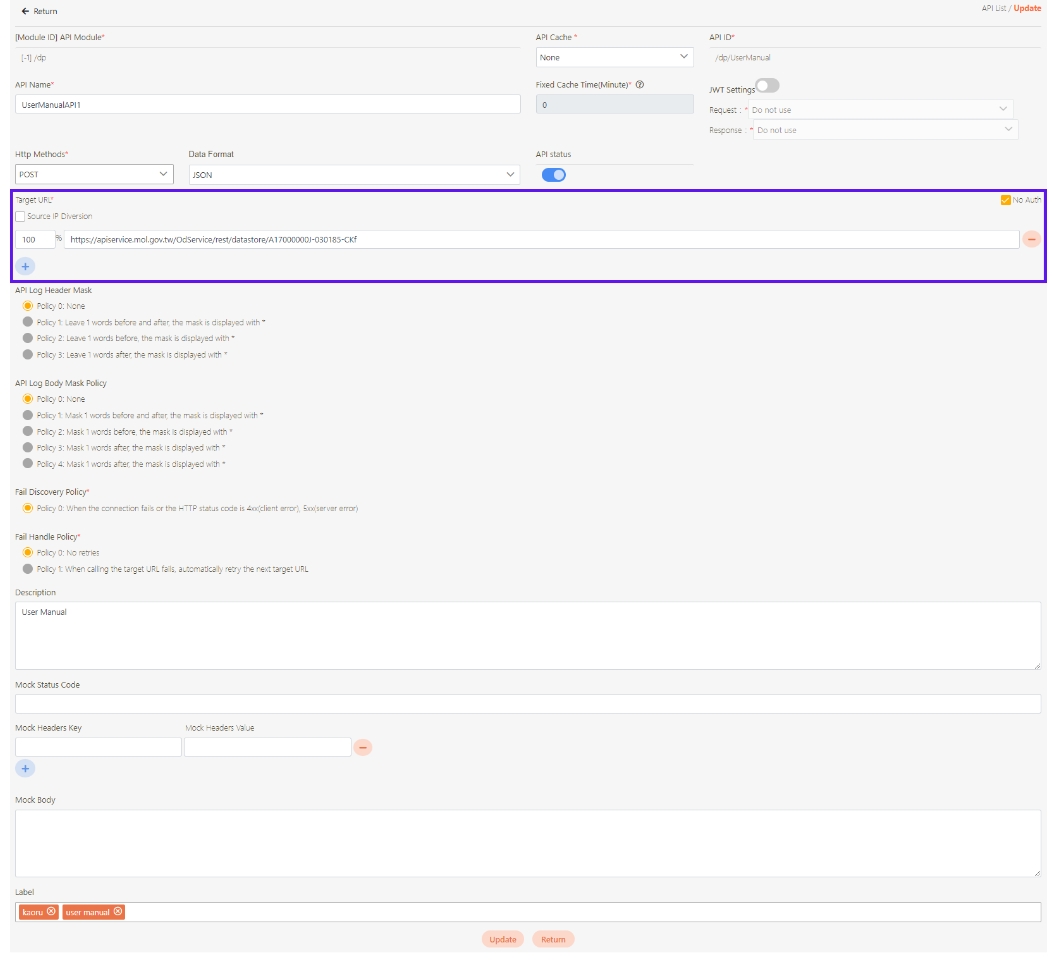Select Header Mask Policy 2 radio option
This screenshot has height=960, width=1052.
tap(28, 338)
